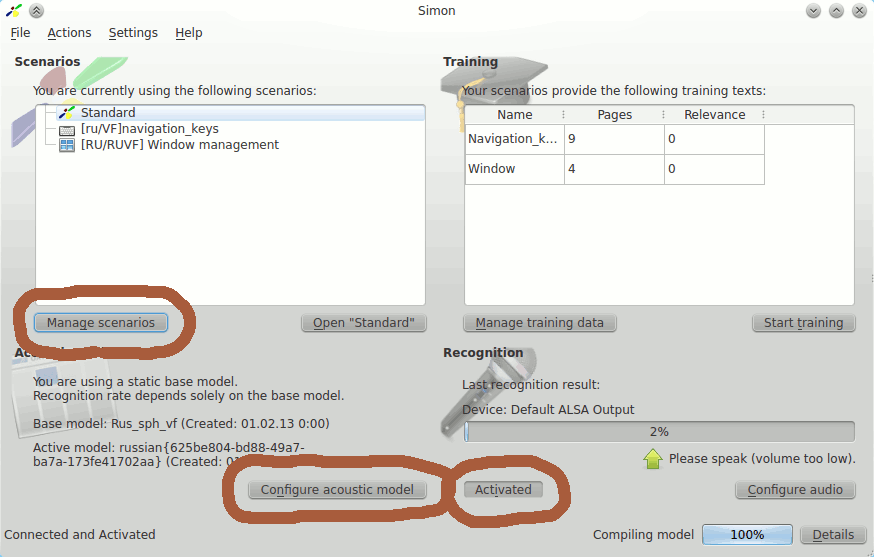The image size is (874, 557).
Task: Click the Device: Default ALSA Output text
Action: [x=548, y=410]
